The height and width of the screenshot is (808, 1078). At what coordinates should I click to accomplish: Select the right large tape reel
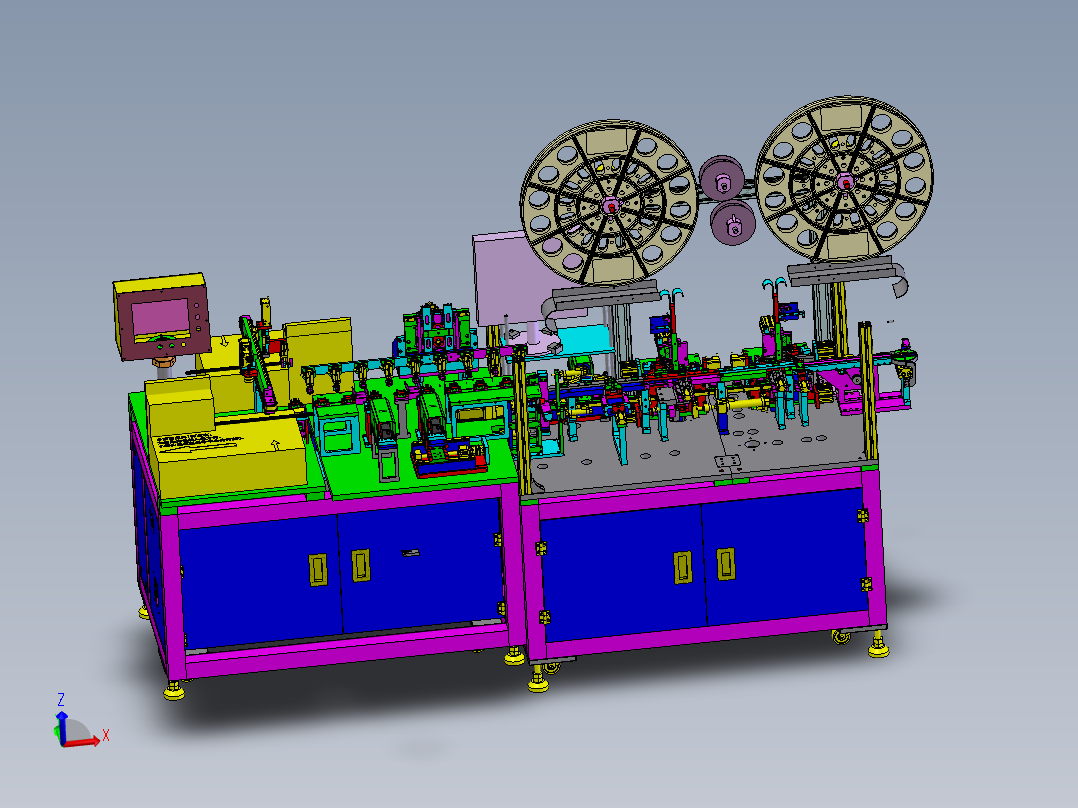click(x=844, y=179)
